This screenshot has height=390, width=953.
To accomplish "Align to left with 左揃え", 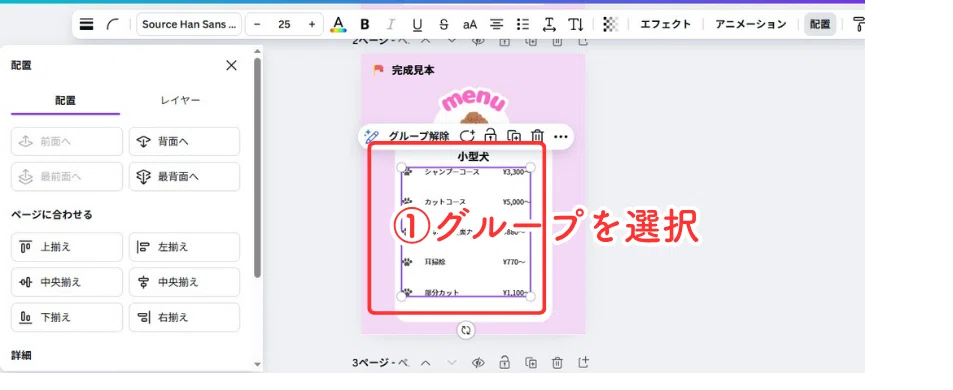I will [184, 247].
